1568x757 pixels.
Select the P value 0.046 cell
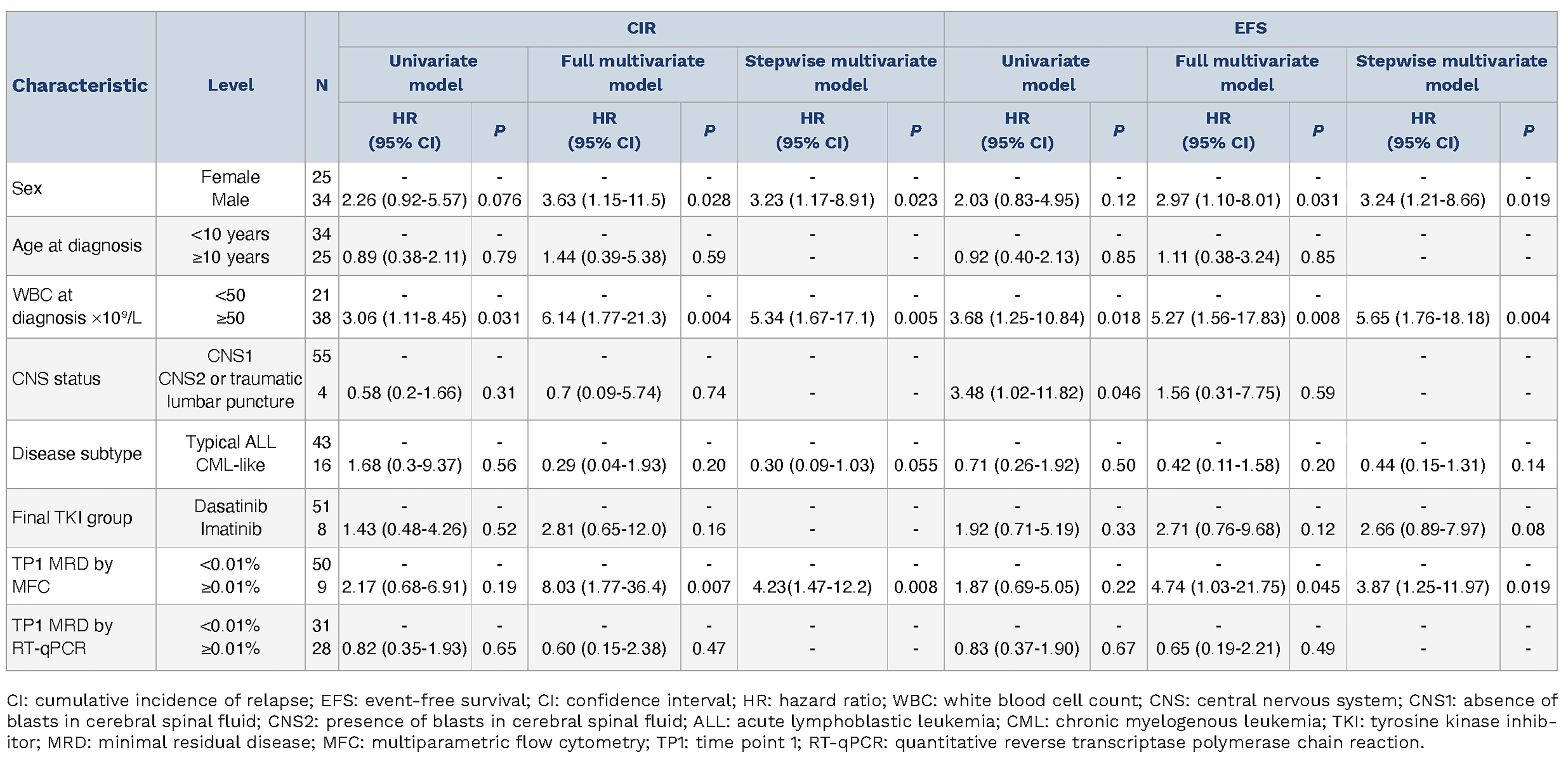(1118, 393)
